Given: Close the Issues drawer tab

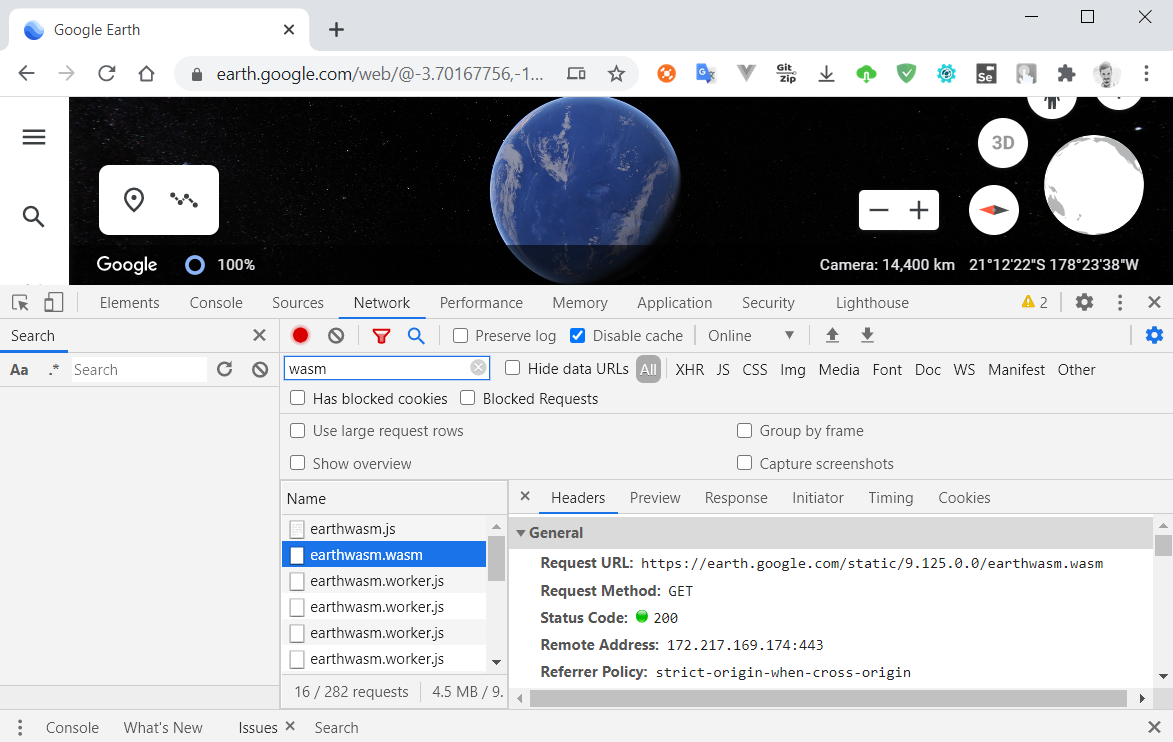Looking at the screenshot, I should [x=290, y=726].
